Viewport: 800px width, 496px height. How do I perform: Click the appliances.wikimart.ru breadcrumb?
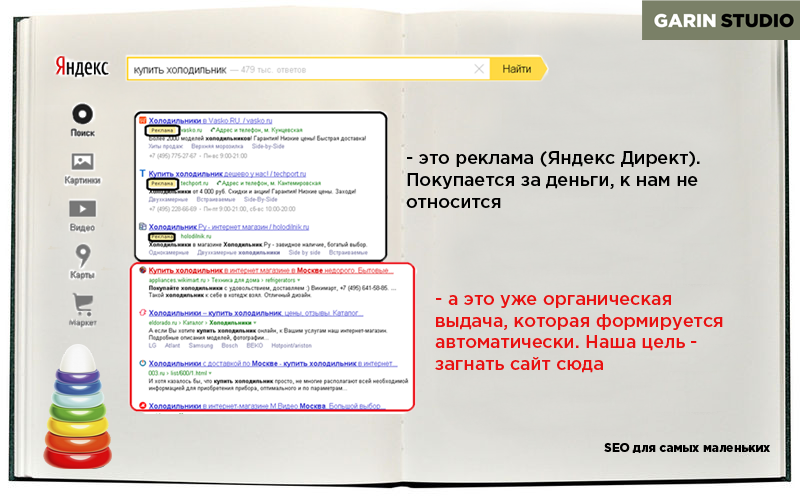tap(177, 280)
